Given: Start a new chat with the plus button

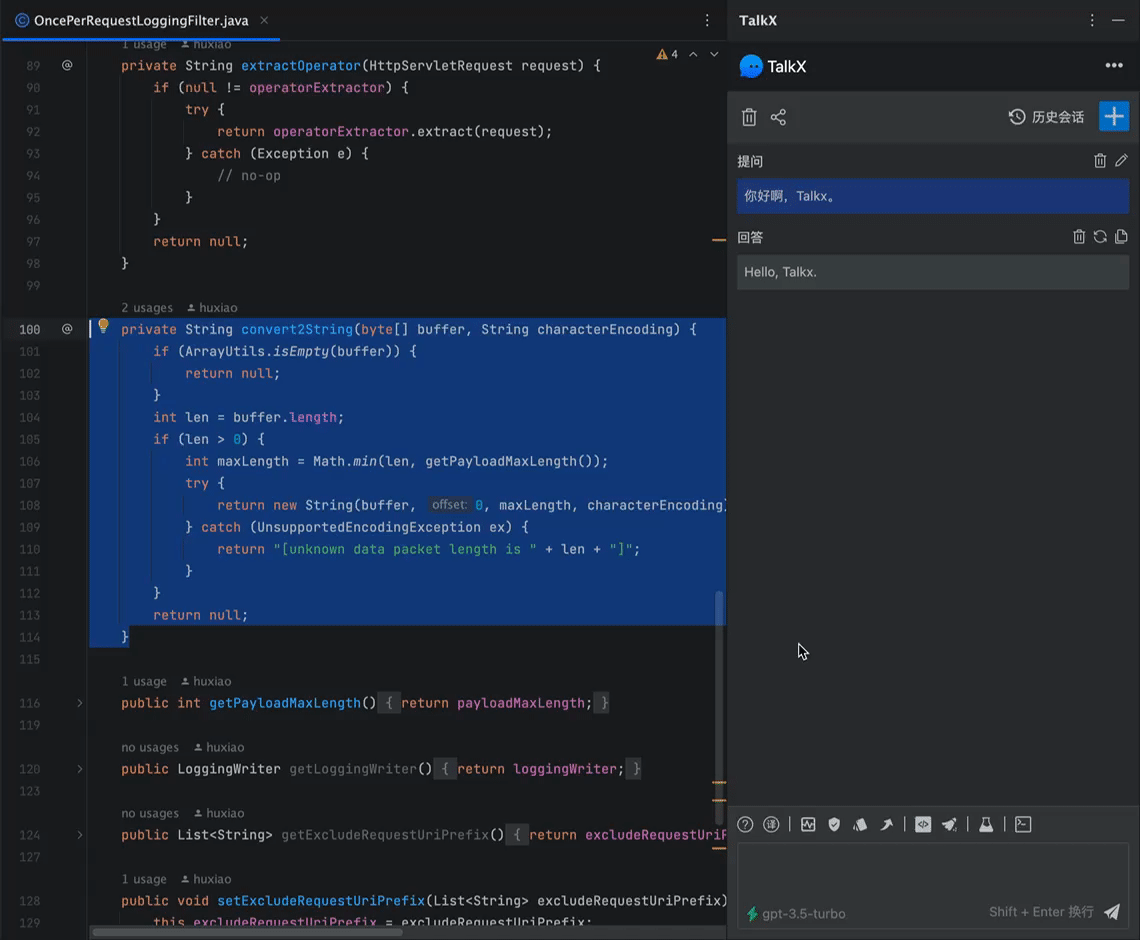Looking at the screenshot, I should (1114, 116).
